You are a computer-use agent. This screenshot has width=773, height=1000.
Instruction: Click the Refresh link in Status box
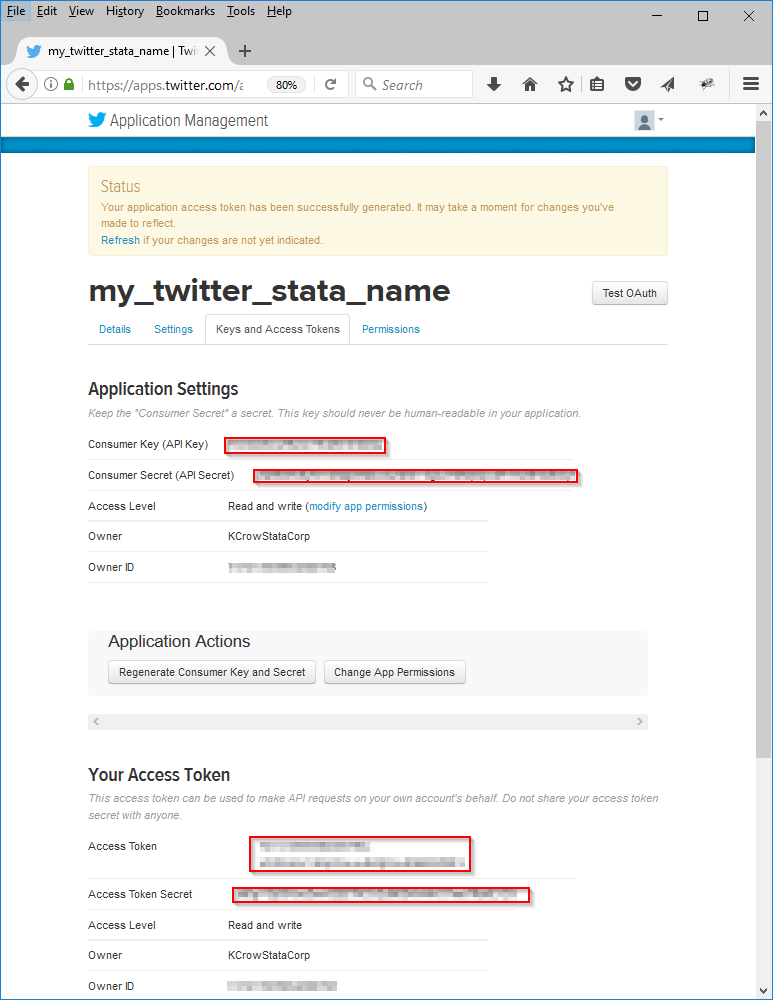121,240
